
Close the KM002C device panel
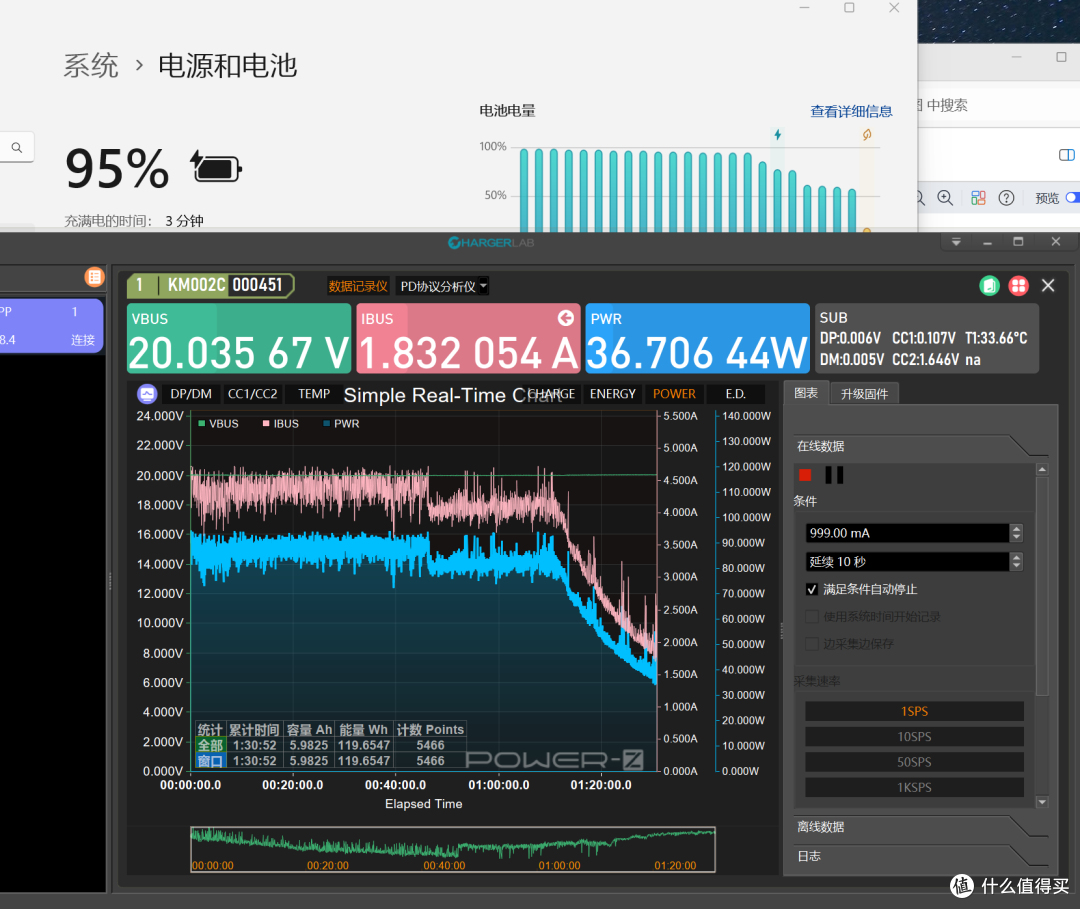coord(1048,285)
